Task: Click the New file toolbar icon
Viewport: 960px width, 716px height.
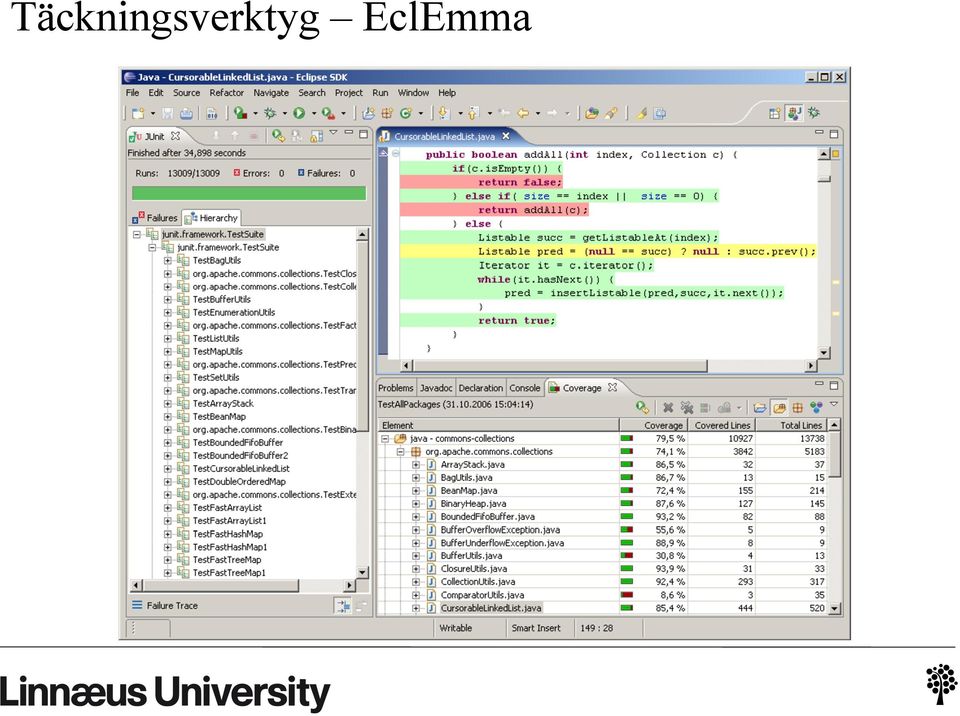Action: [x=138, y=113]
